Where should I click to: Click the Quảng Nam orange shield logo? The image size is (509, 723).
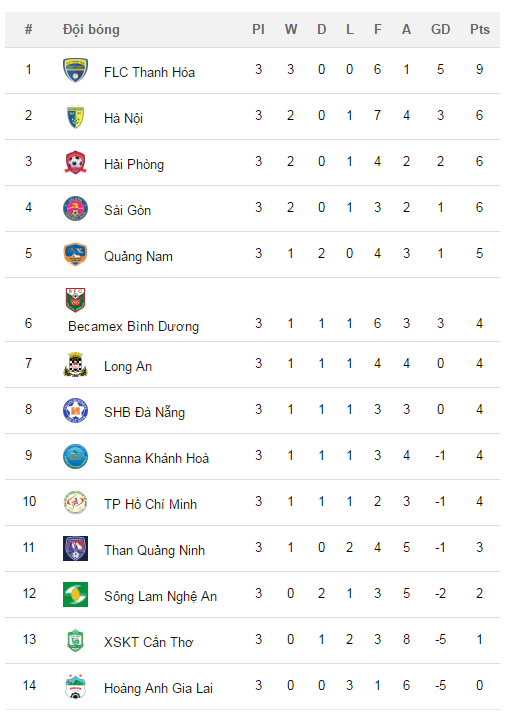75,255
